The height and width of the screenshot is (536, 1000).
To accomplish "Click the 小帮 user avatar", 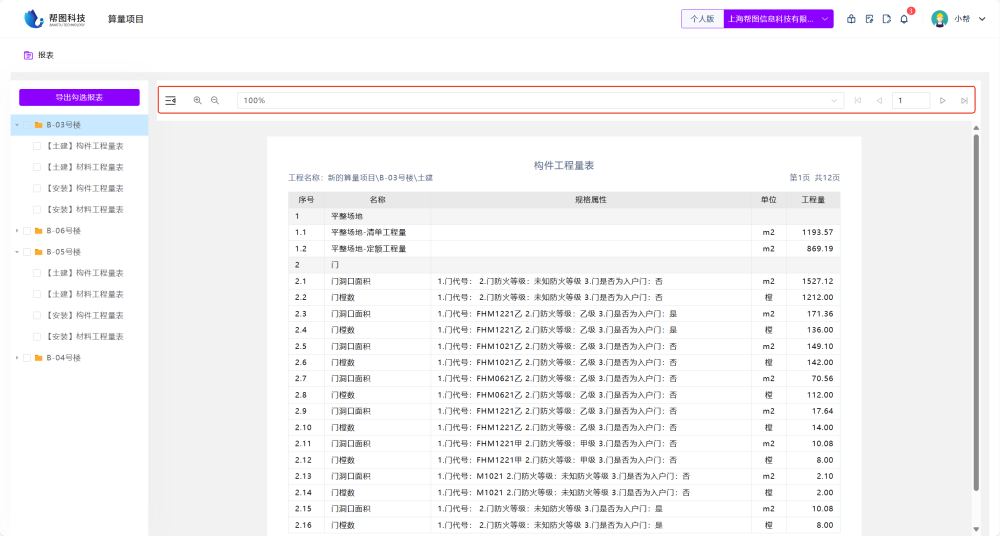I will (x=939, y=19).
